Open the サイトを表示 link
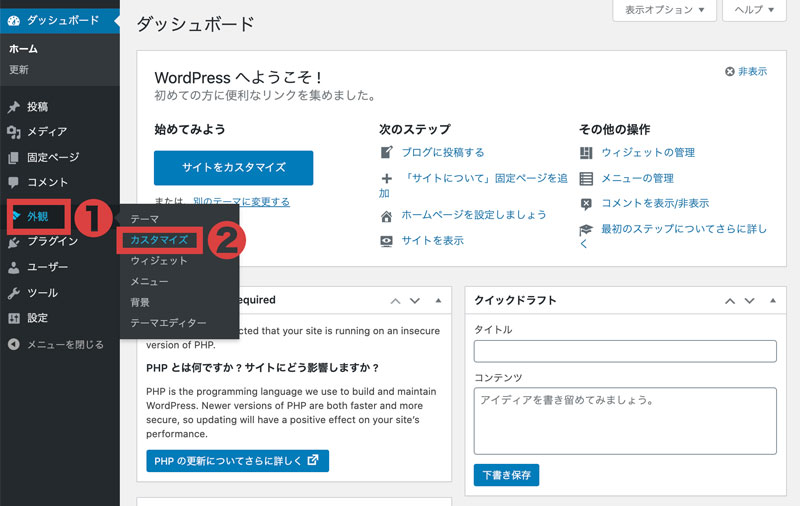This screenshot has width=800, height=506. [433, 241]
